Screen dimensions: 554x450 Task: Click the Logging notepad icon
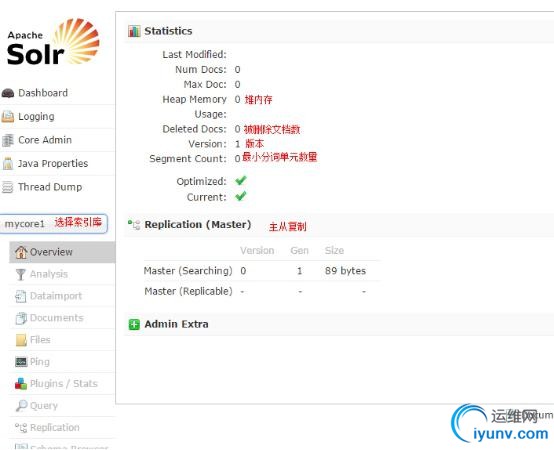(x=8, y=117)
